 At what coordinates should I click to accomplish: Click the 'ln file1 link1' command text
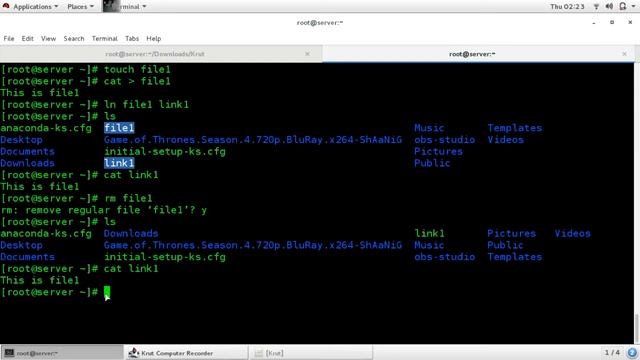(146, 104)
